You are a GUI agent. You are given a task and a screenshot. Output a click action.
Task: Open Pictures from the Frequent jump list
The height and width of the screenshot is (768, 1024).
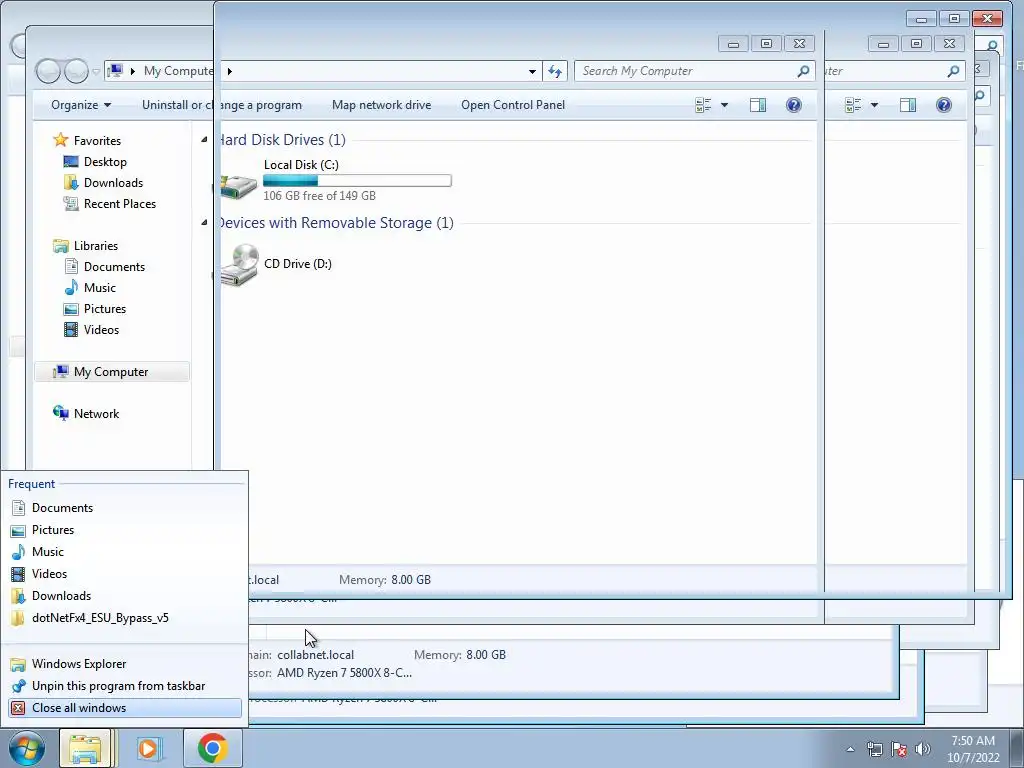52,530
